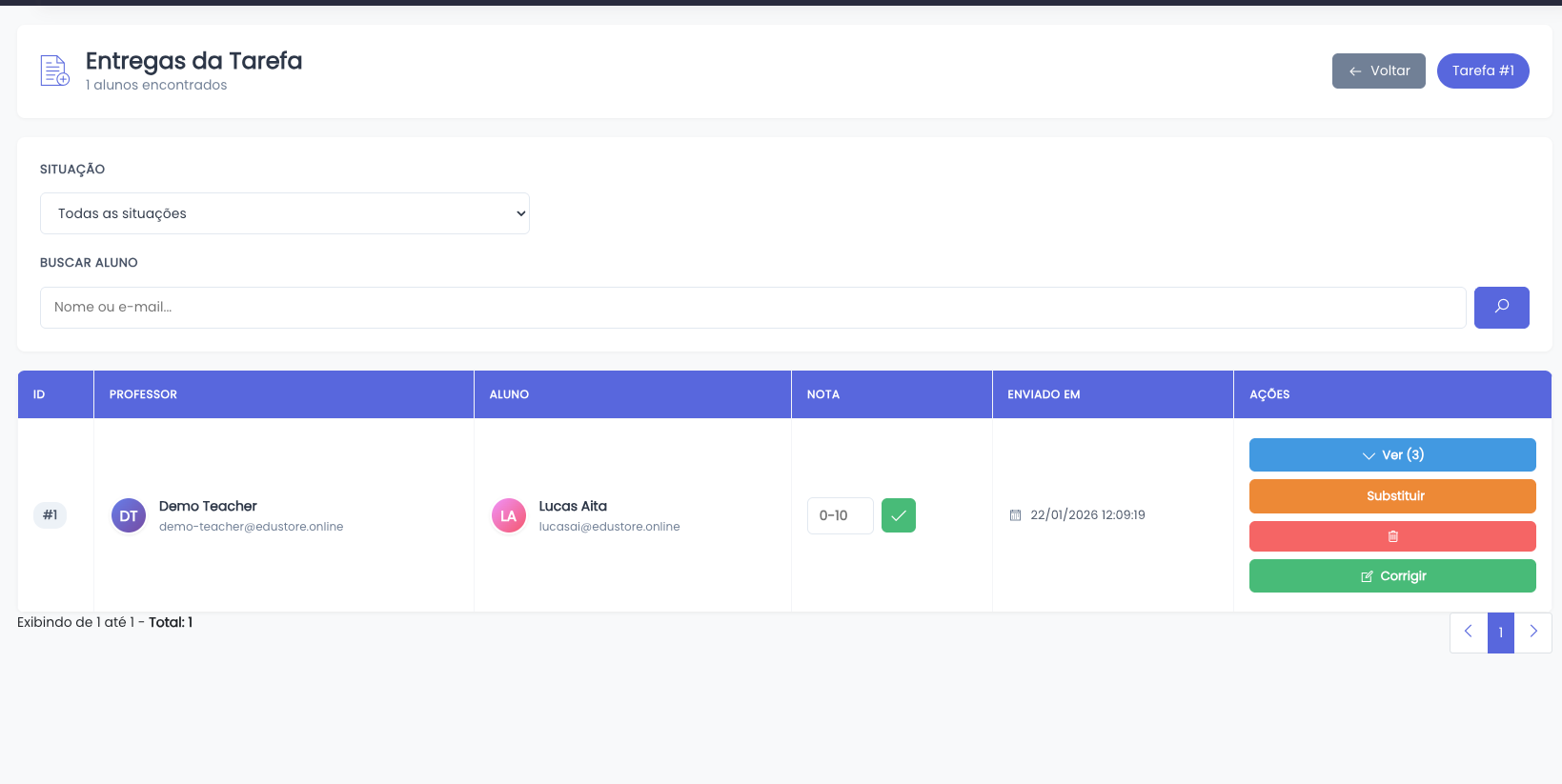Select page 1 in pagination

[1500, 632]
